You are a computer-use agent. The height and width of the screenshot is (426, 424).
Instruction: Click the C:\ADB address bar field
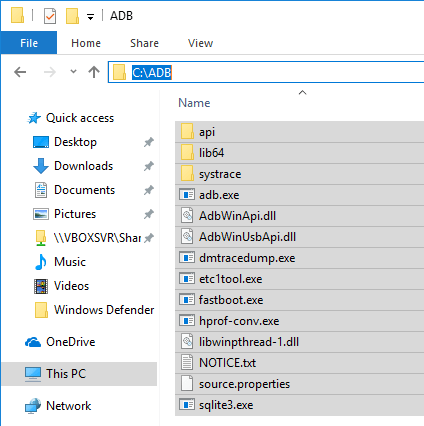(266, 72)
